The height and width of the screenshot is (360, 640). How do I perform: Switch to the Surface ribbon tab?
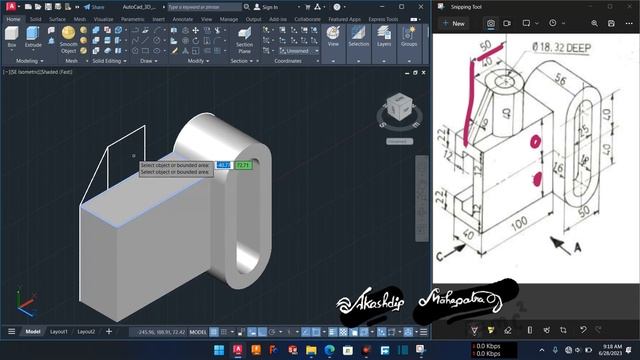pos(57,19)
